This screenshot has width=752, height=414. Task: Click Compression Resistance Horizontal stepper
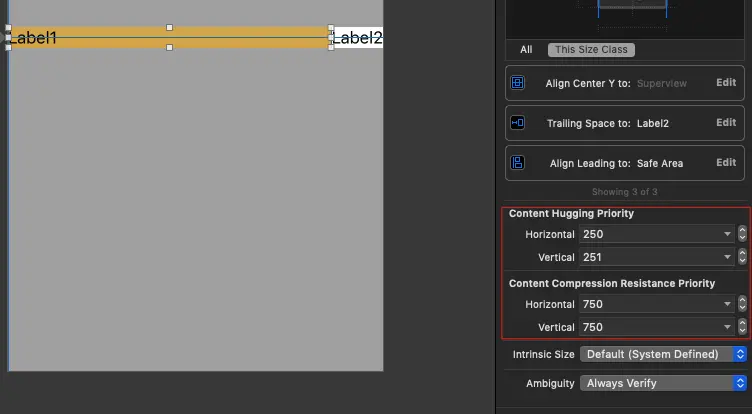pos(742,304)
